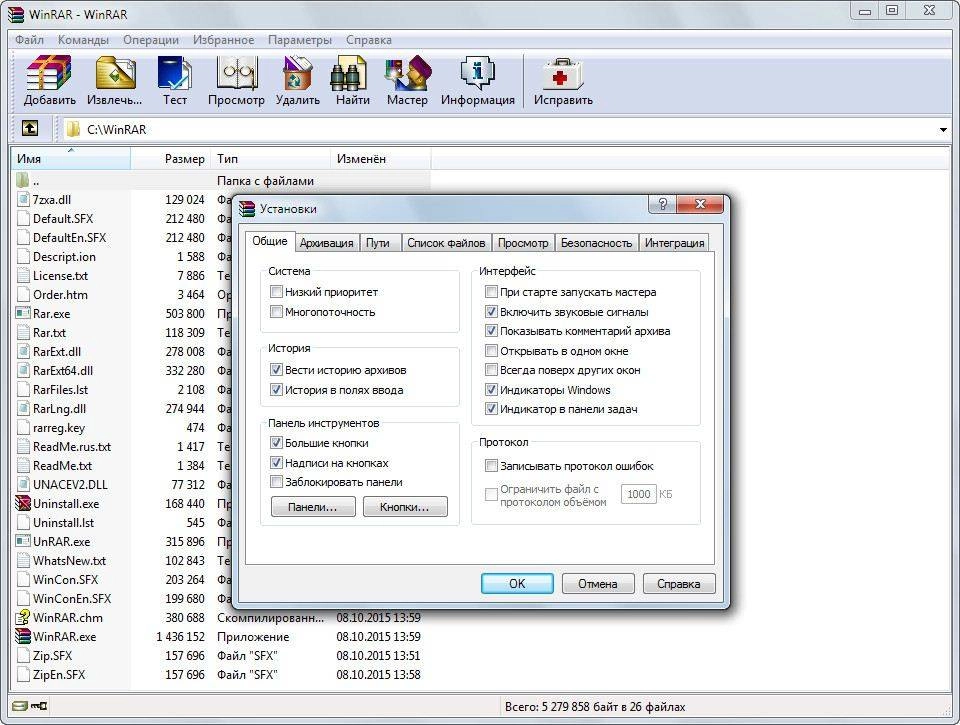Viewport: 960px width, 725px height.
Task: Select the WinRAR.exe file icon
Action: pyautogui.click(x=23, y=636)
